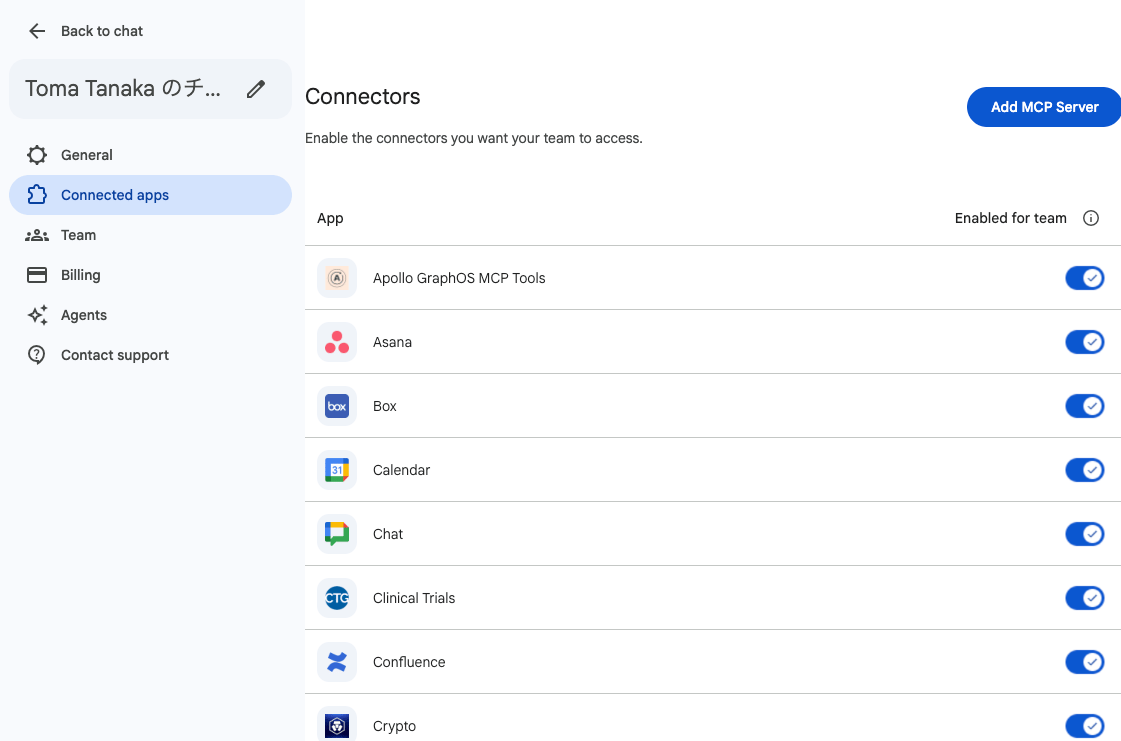Click the Box row label
The image size is (1121, 741).
[385, 406]
